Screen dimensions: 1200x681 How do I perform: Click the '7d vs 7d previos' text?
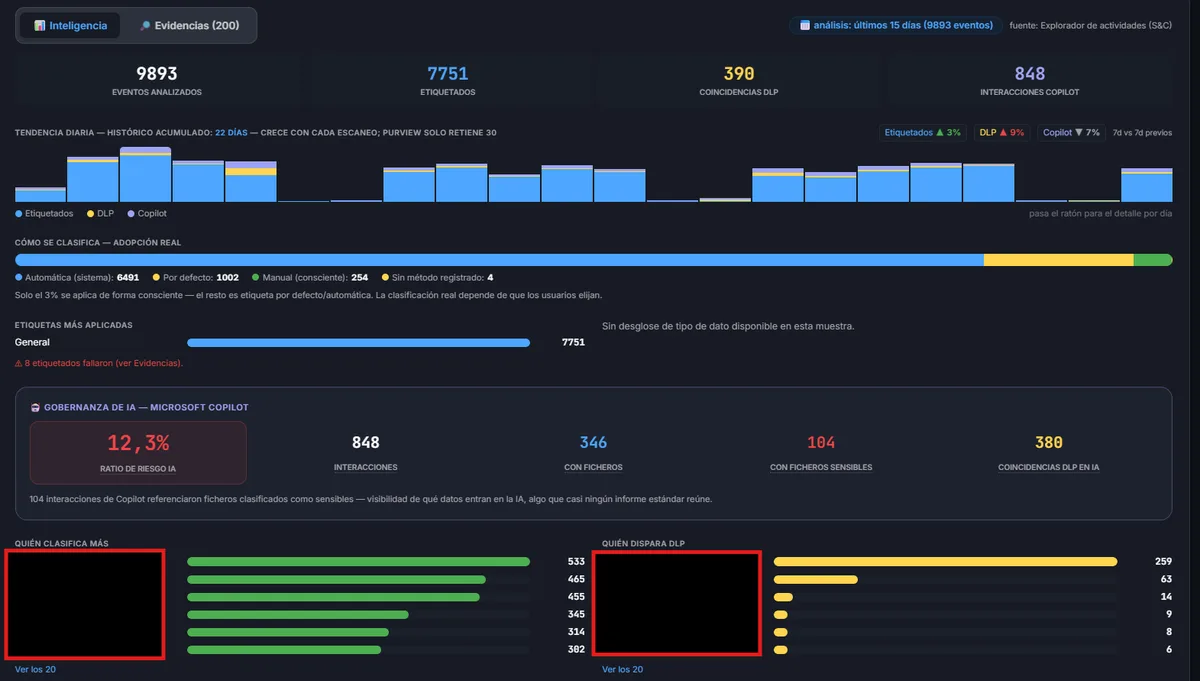coord(1142,133)
